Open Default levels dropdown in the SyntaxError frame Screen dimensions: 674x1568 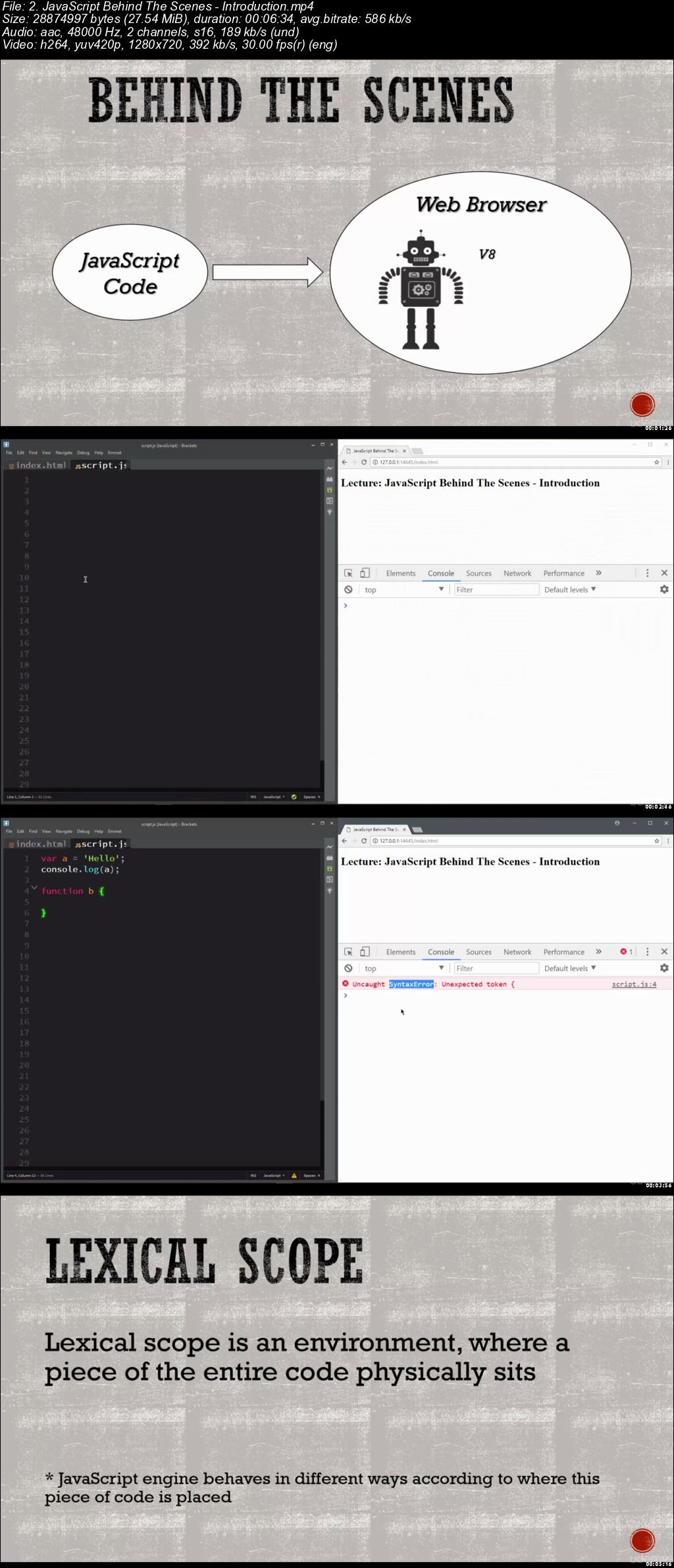[x=570, y=968]
